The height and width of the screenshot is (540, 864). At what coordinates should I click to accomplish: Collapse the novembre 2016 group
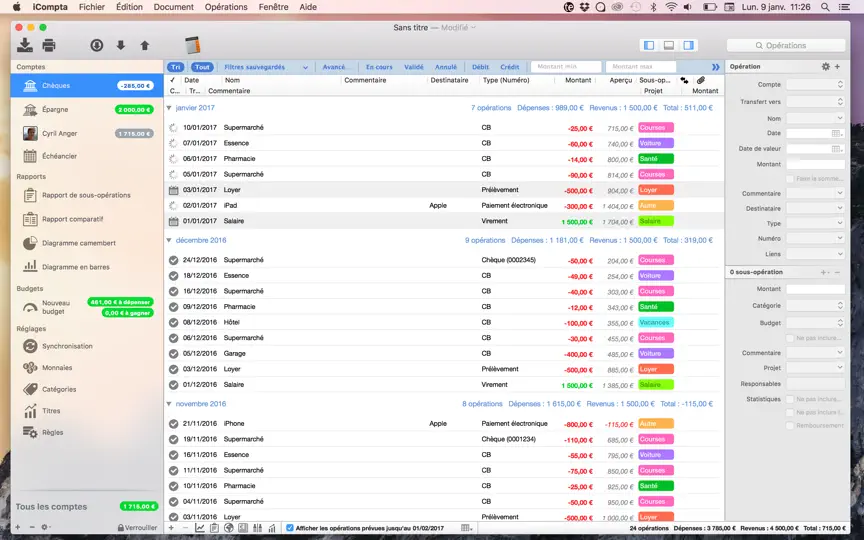[169, 404]
